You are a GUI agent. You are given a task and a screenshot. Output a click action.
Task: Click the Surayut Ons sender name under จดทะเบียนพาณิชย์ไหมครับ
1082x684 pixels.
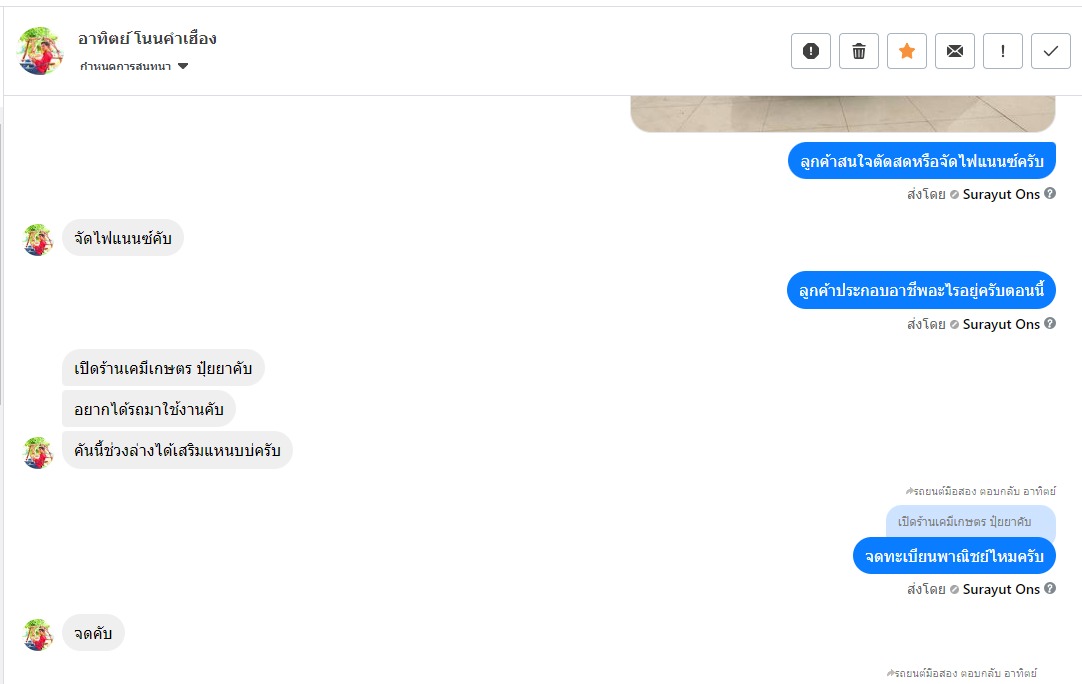[1001, 589]
